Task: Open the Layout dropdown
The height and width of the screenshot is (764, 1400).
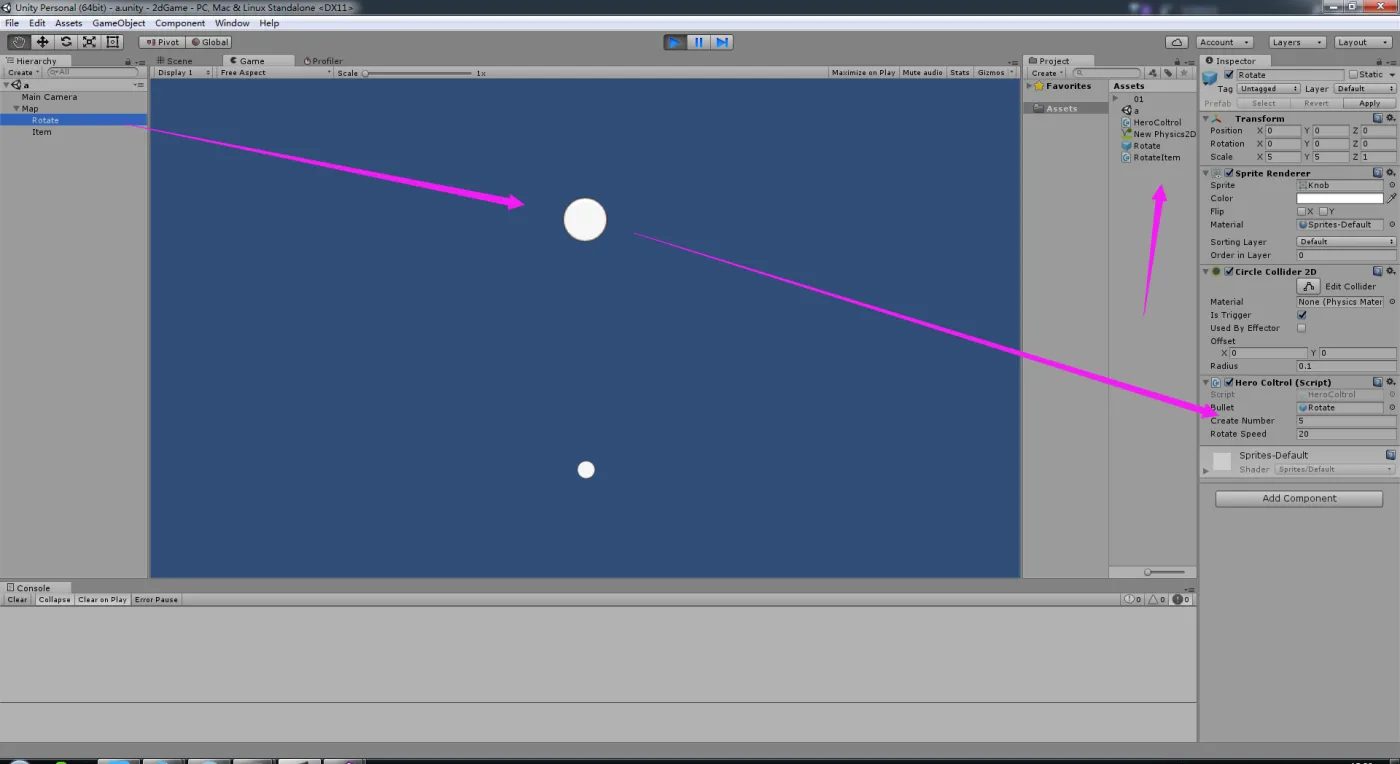Action: pyautogui.click(x=1362, y=42)
